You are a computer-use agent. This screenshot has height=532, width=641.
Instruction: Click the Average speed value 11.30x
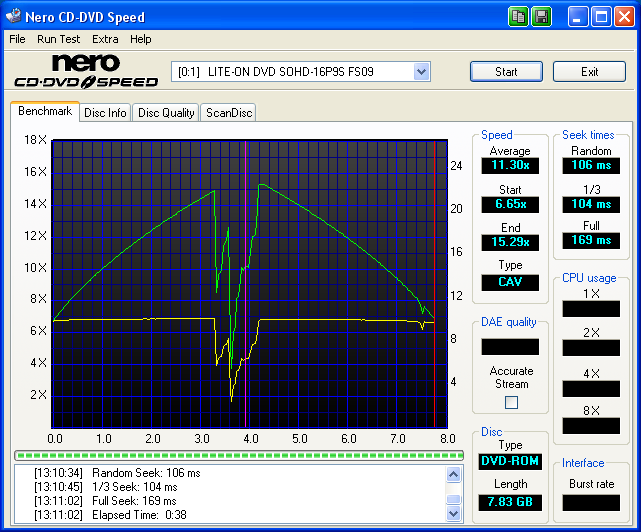coord(510,165)
